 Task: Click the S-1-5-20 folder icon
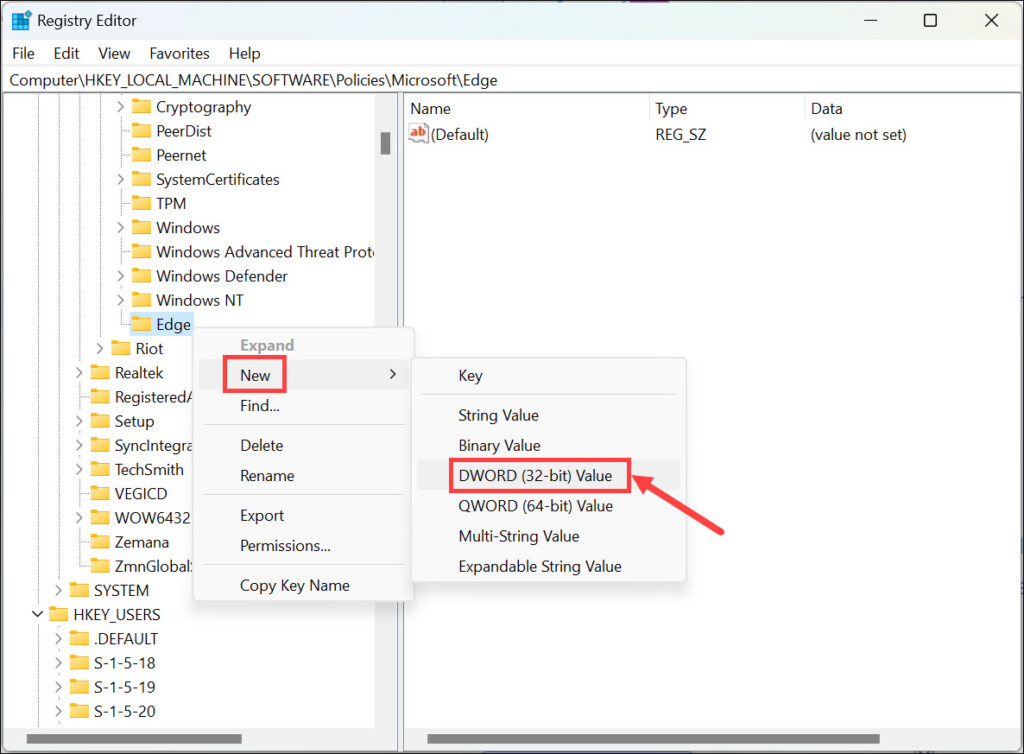(x=79, y=710)
